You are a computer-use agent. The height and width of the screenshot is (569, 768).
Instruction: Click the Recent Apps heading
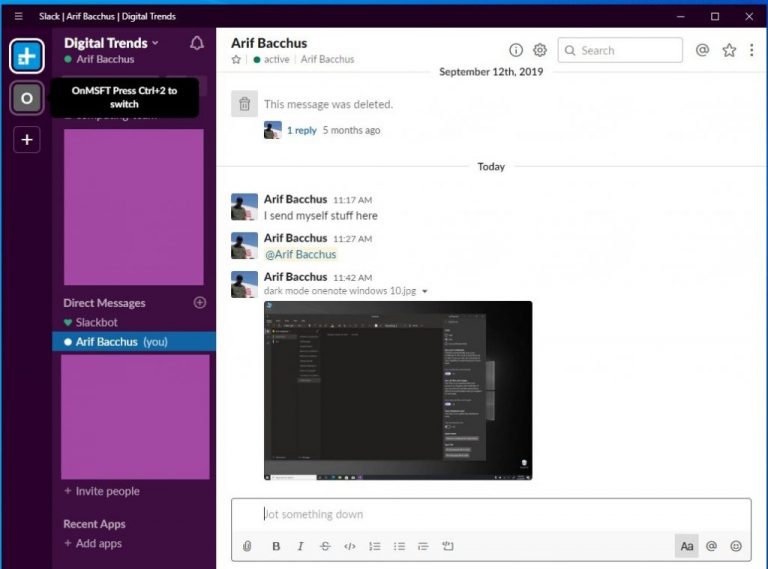point(95,524)
